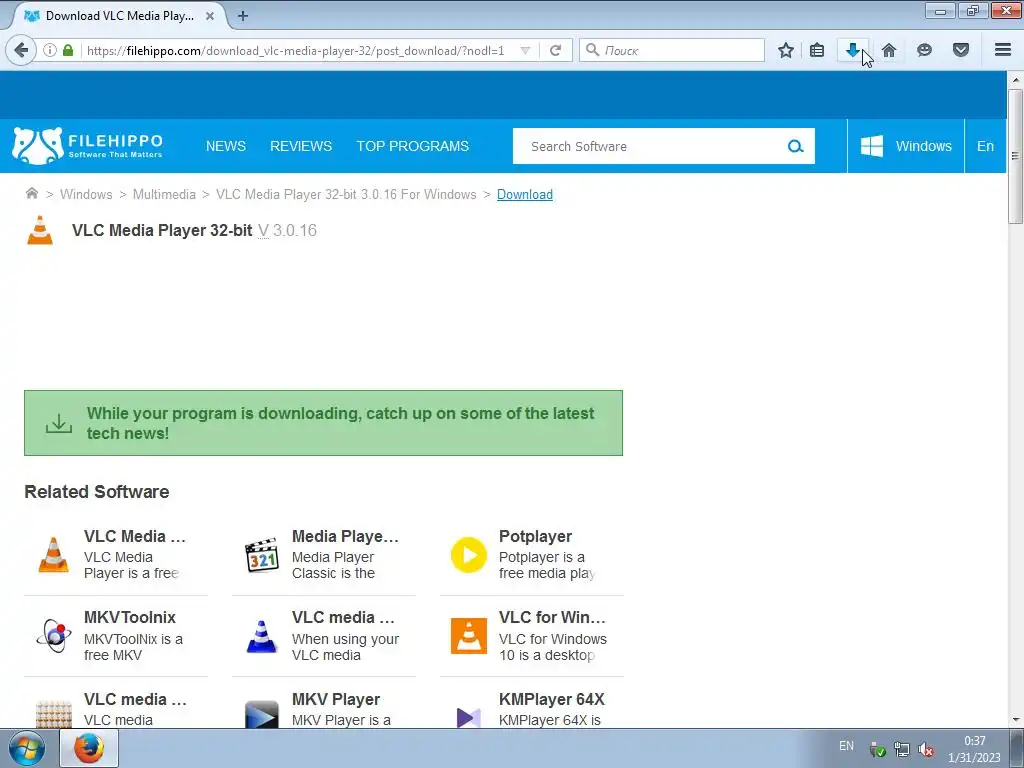Open the KMPlayer 64X title link

click(x=552, y=699)
